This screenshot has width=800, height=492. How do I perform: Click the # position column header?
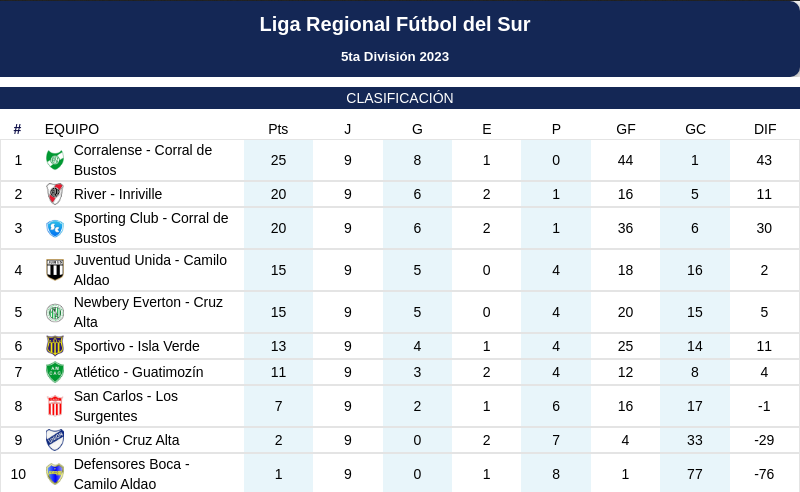[x=17, y=129]
